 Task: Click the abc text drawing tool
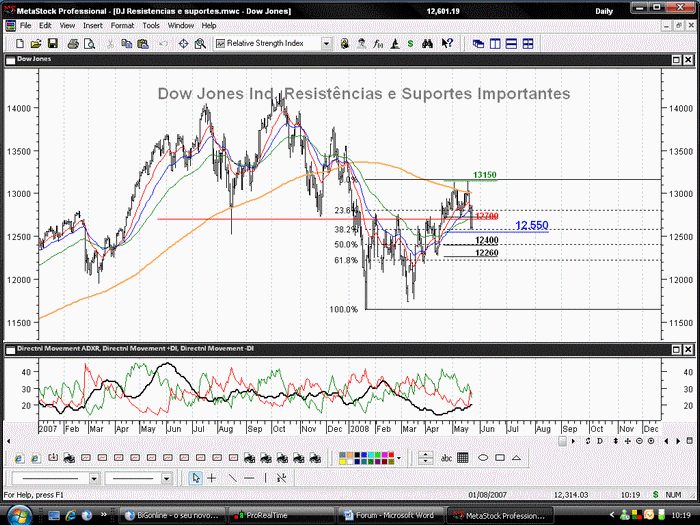click(x=446, y=458)
